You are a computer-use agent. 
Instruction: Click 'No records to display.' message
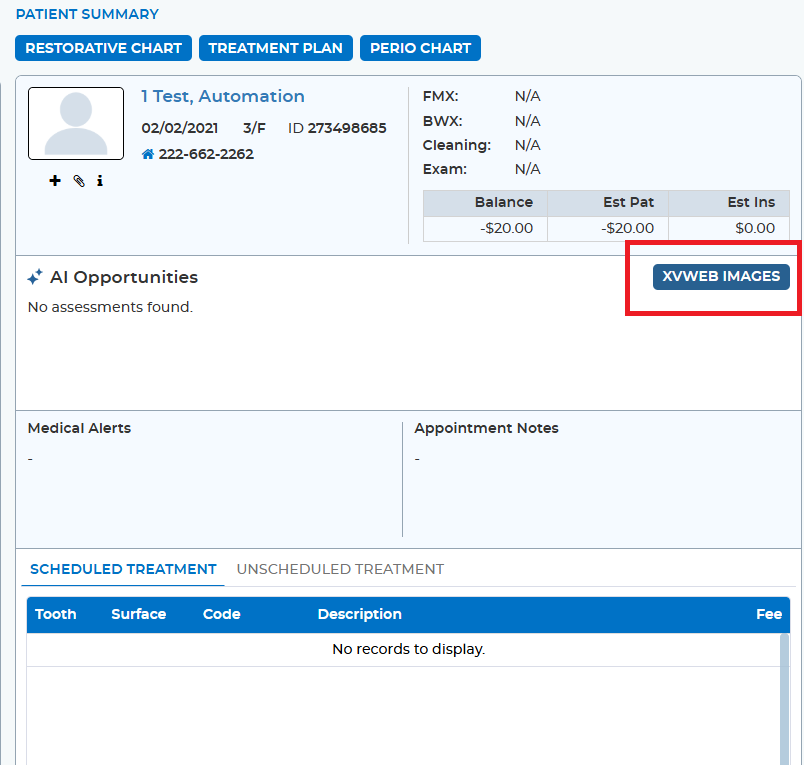pyautogui.click(x=409, y=649)
